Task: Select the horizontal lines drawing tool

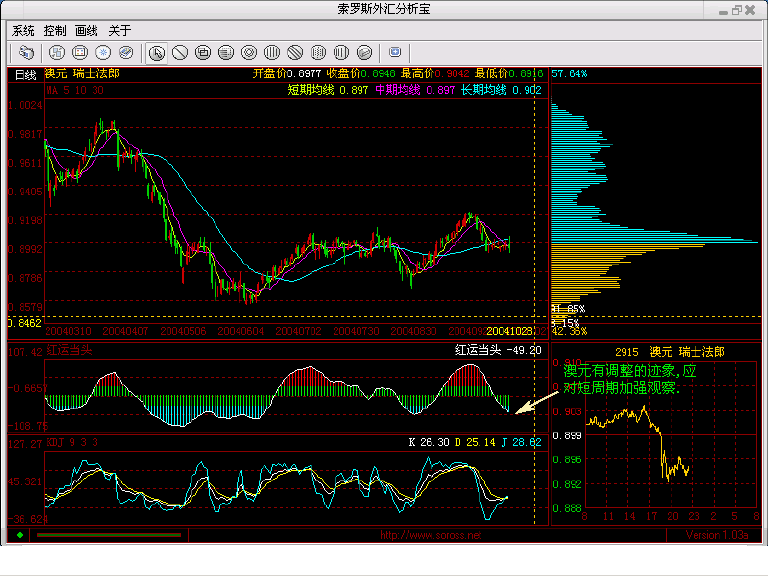Action: (x=226, y=51)
